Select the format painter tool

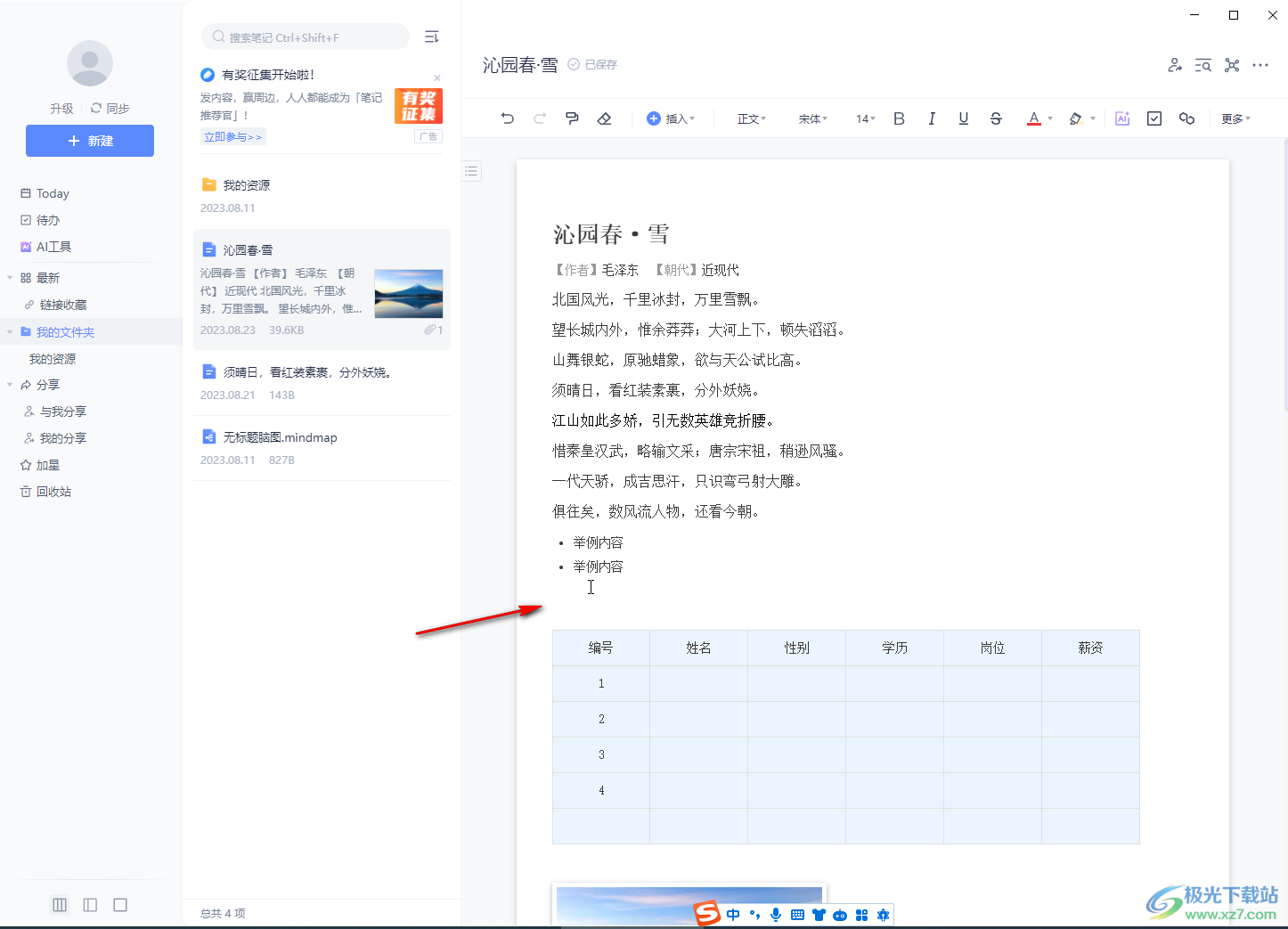572,118
